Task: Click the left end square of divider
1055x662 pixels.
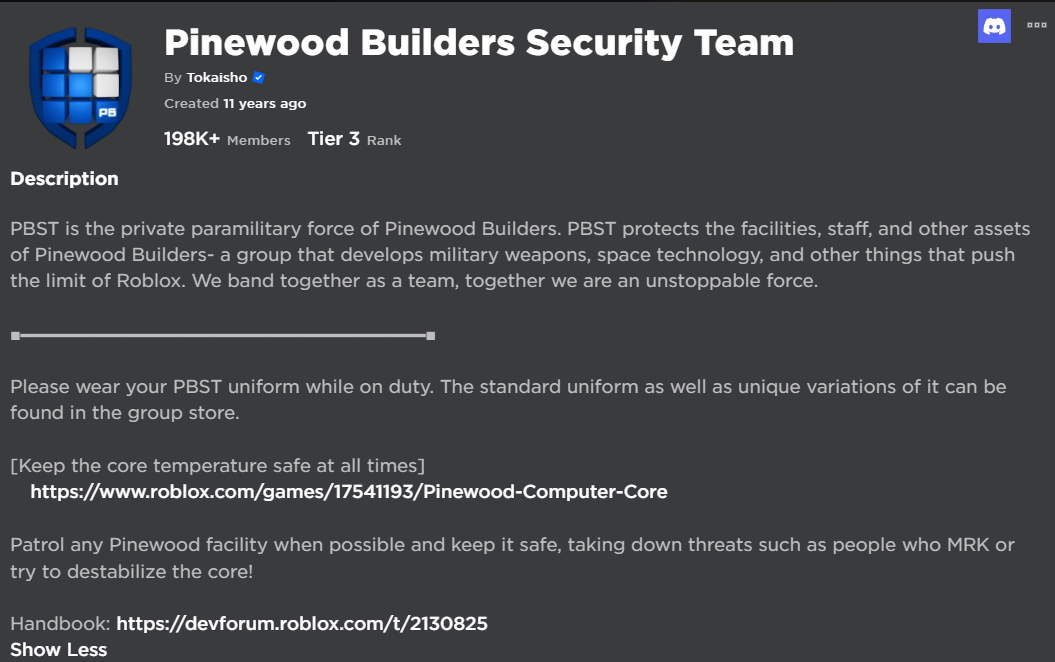Action: coord(15,336)
